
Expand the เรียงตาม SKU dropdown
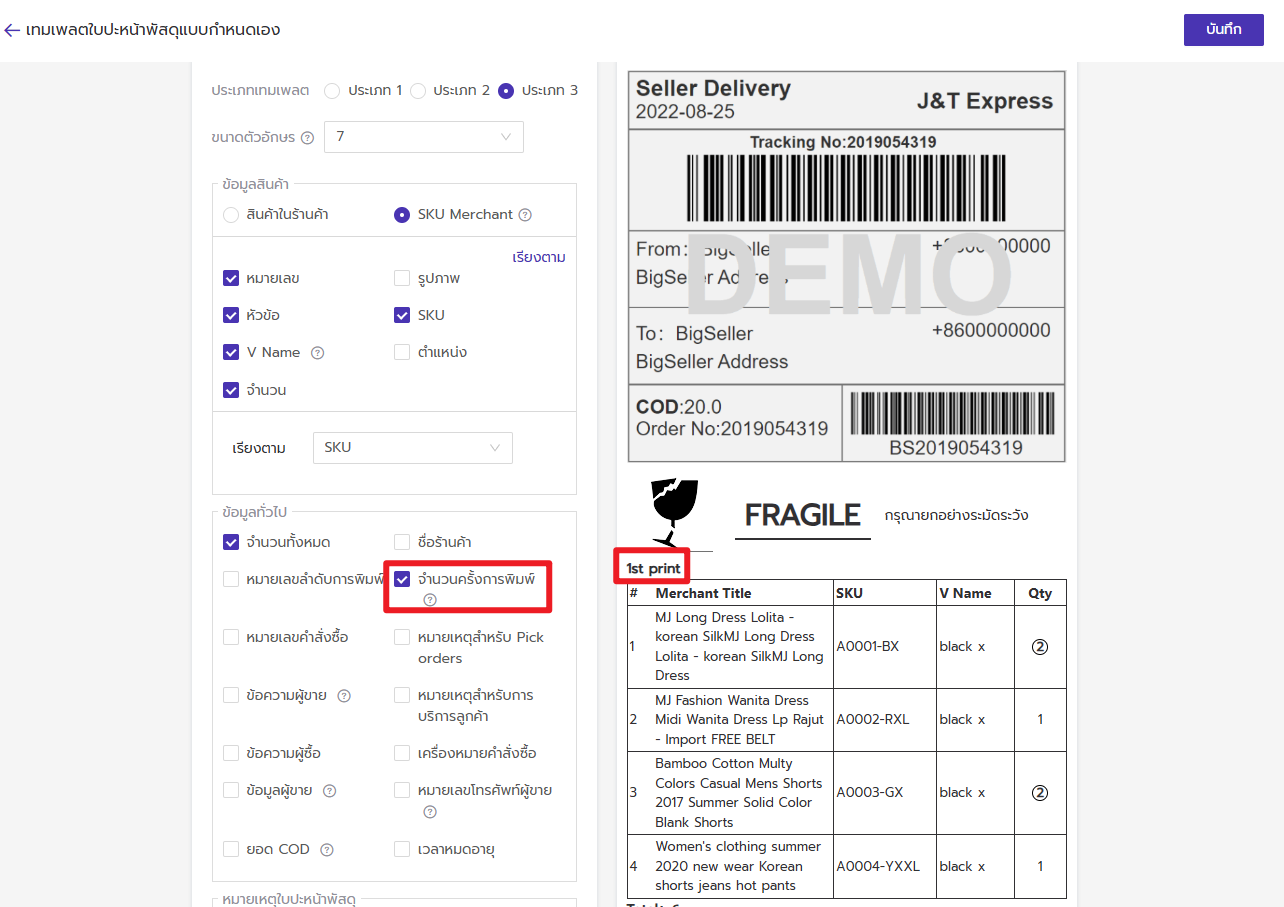click(x=412, y=448)
